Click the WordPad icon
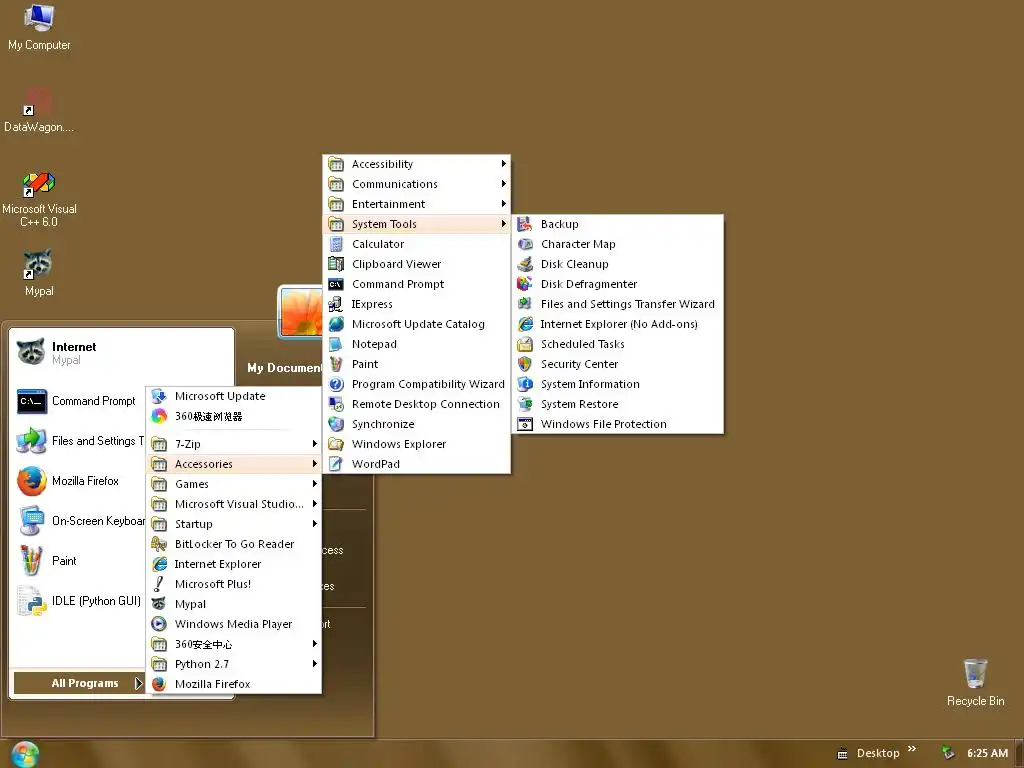The image size is (1024, 768). (336, 464)
